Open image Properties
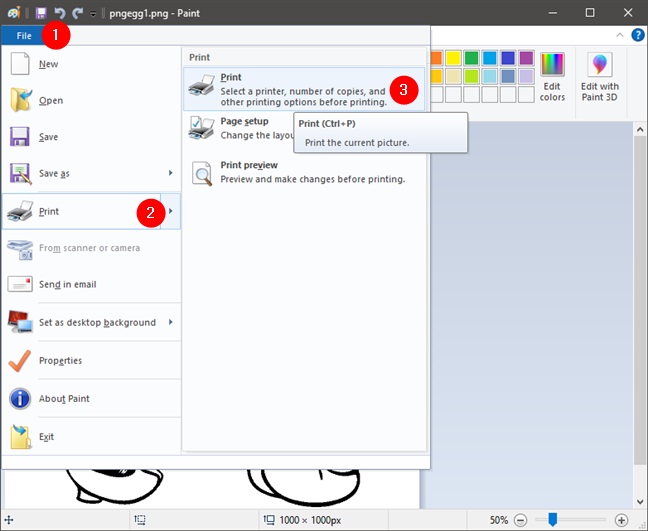 (x=91, y=360)
